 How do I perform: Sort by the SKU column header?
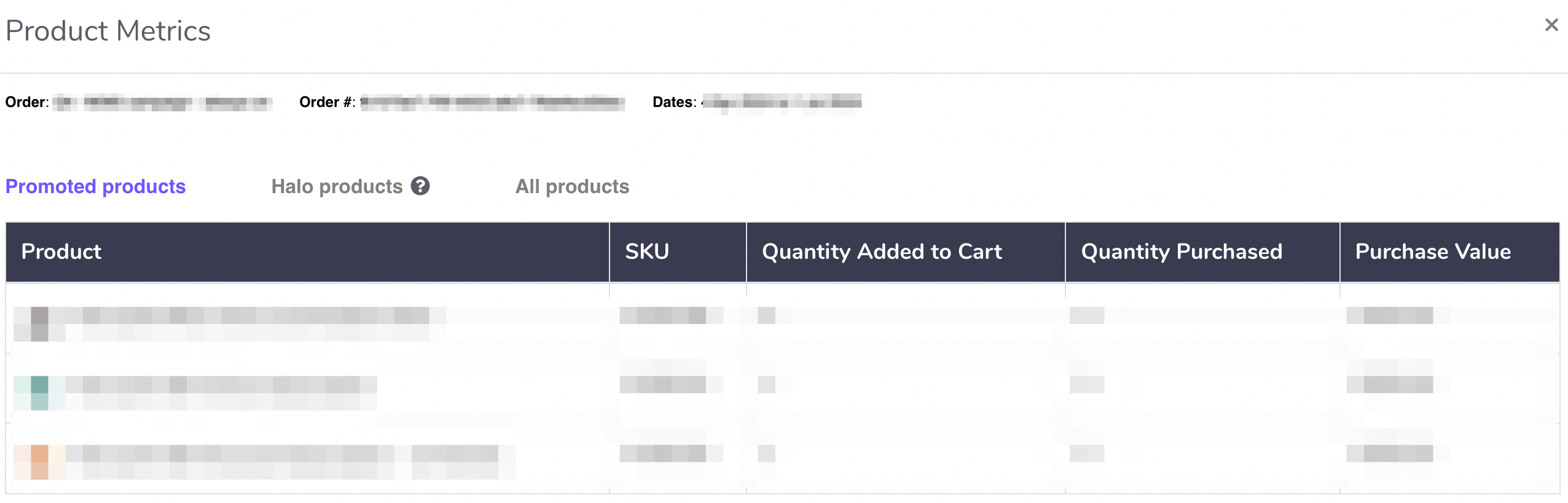pos(647,251)
